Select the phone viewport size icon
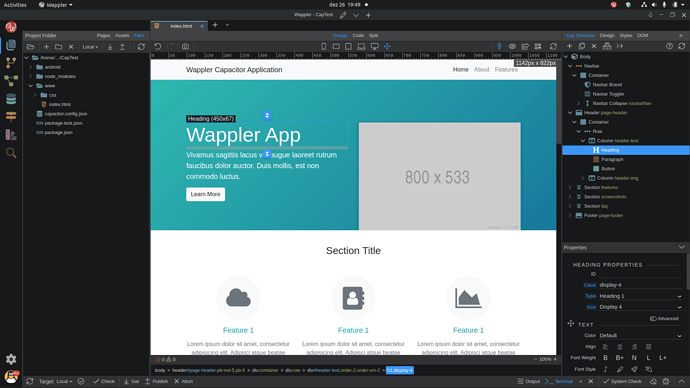 click(x=323, y=46)
